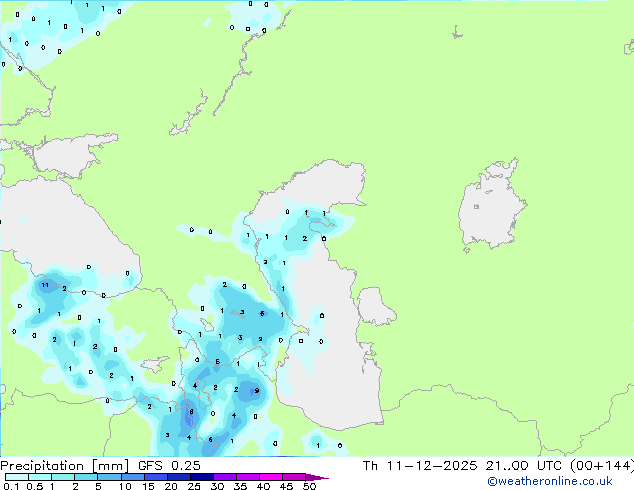Click the 'Th 11-12-2025' date text
The width and height of the screenshot is (634, 490).
(x=420, y=466)
